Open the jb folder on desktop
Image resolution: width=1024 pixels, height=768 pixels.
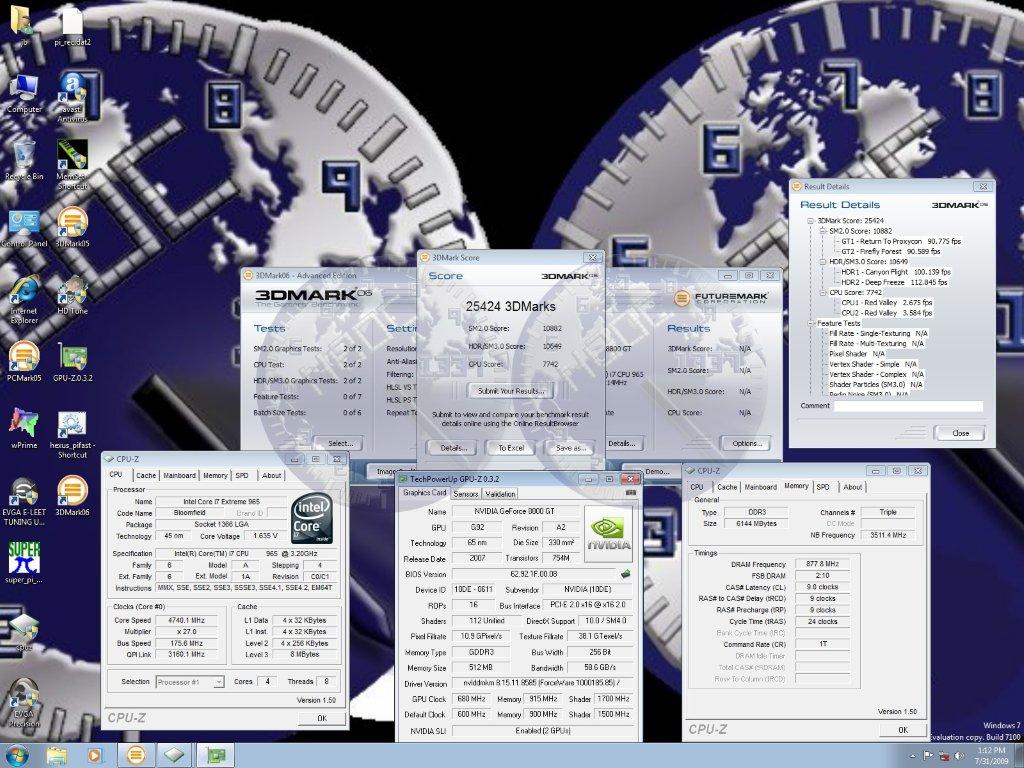(x=22, y=23)
